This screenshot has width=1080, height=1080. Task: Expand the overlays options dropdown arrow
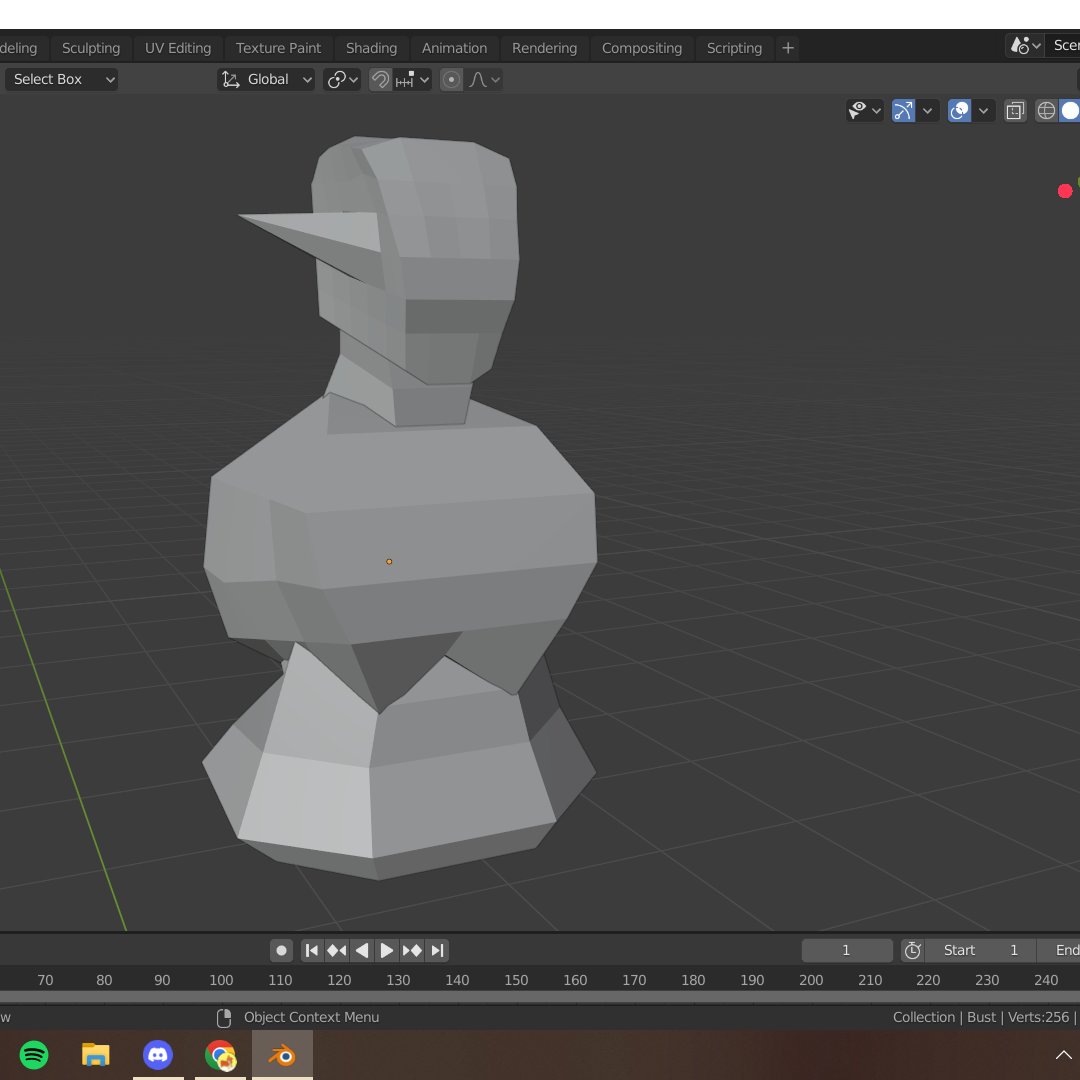(x=984, y=110)
